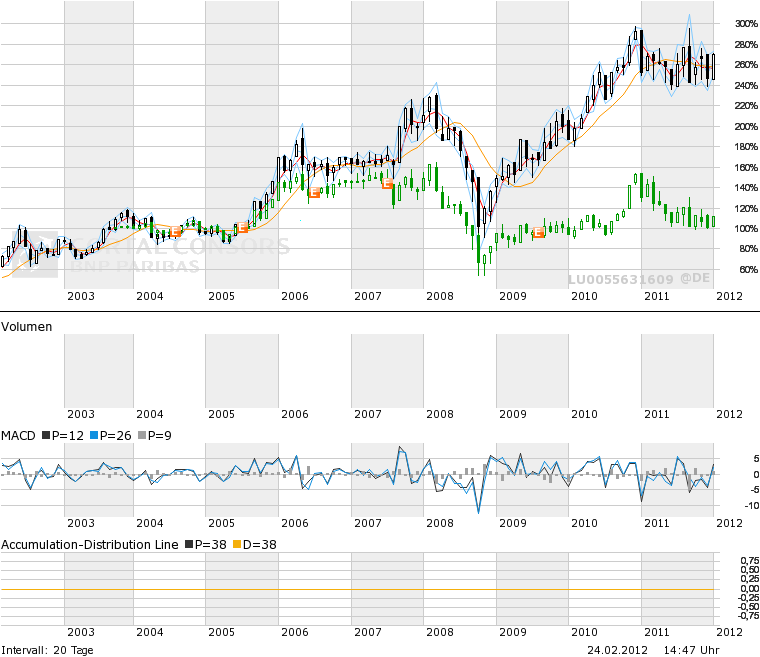Click the orange event marker in 2005
The height and width of the screenshot is (657, 760).
click(x=241, y=228)
